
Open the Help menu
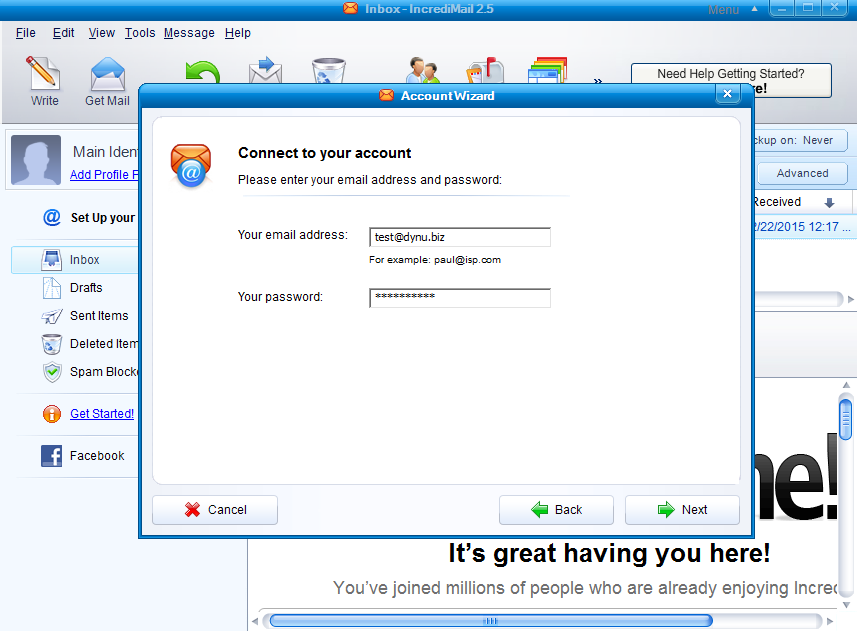[238, 33]
